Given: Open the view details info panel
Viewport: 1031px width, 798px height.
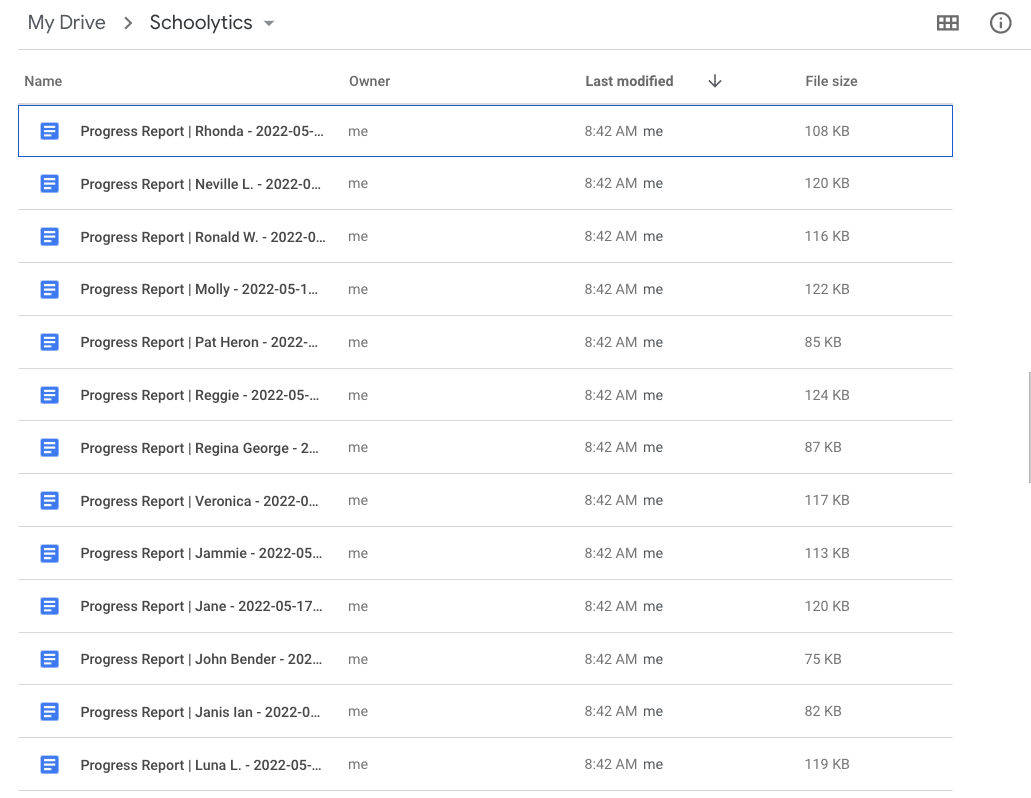Looking at the screenshot, I should pos(1000,23).
